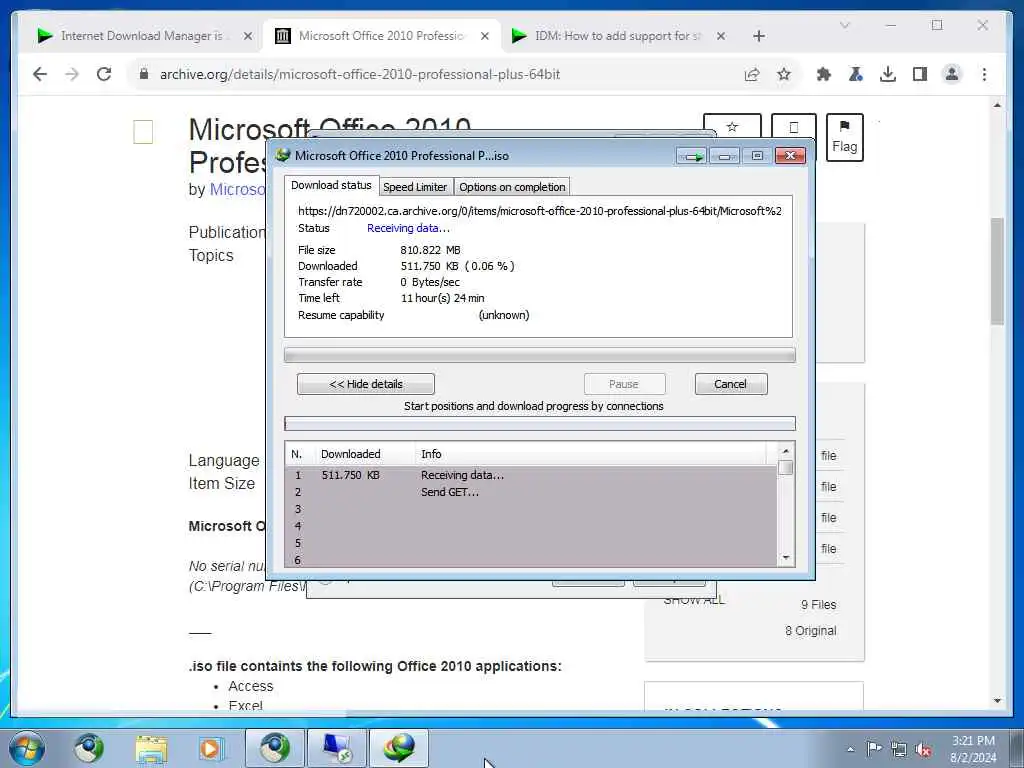Close the Microsoft Office 2010 browser tab
1024x768 pixels.
(x=485, y=36)
